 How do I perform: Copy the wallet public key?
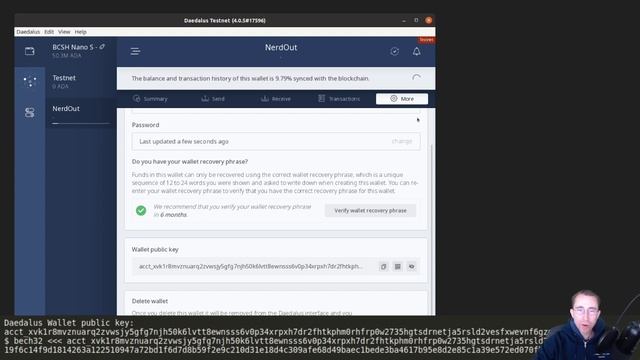pos(383,267)
